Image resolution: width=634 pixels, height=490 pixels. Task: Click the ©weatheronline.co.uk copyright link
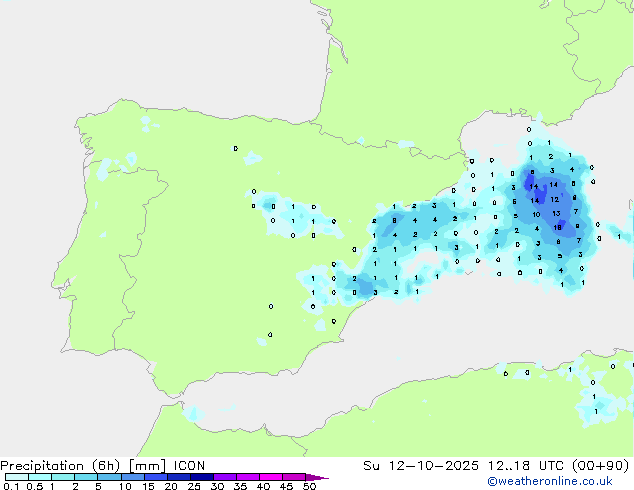[550, 481]
